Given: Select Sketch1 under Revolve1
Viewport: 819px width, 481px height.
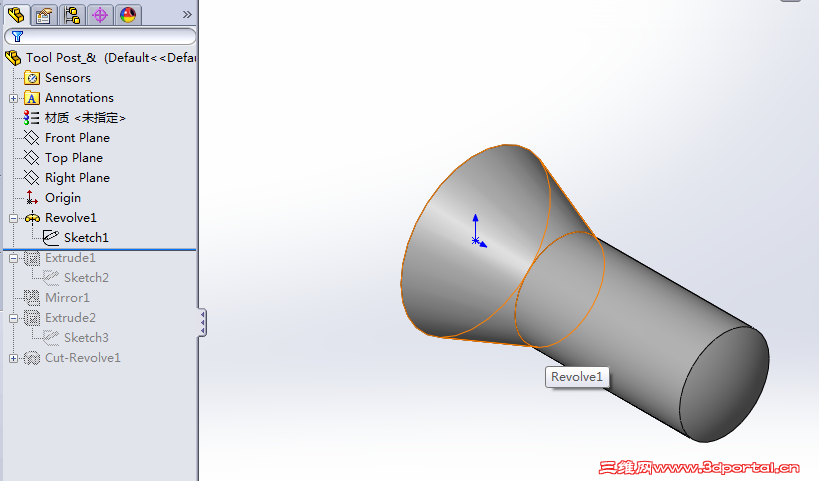Looking at the screenshot, I should pos(86,238).
